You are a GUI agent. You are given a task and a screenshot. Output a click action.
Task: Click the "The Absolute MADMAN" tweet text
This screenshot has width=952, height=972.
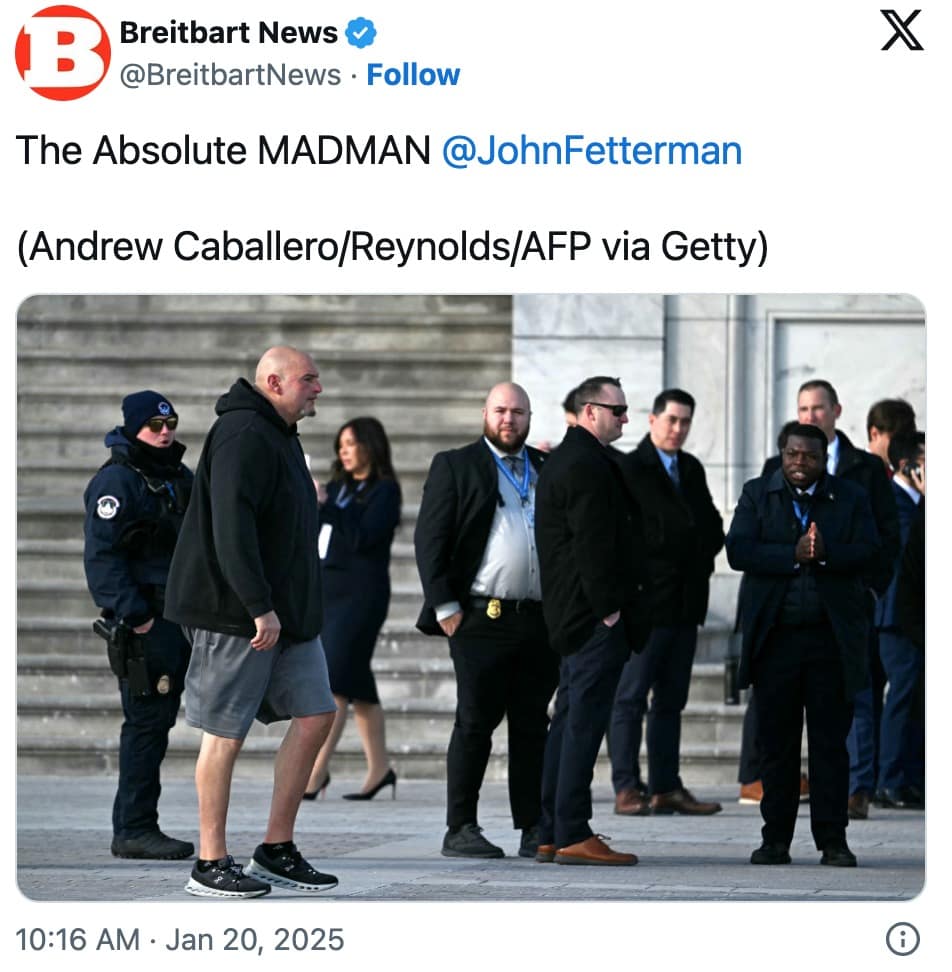click(x=223, y=151)
